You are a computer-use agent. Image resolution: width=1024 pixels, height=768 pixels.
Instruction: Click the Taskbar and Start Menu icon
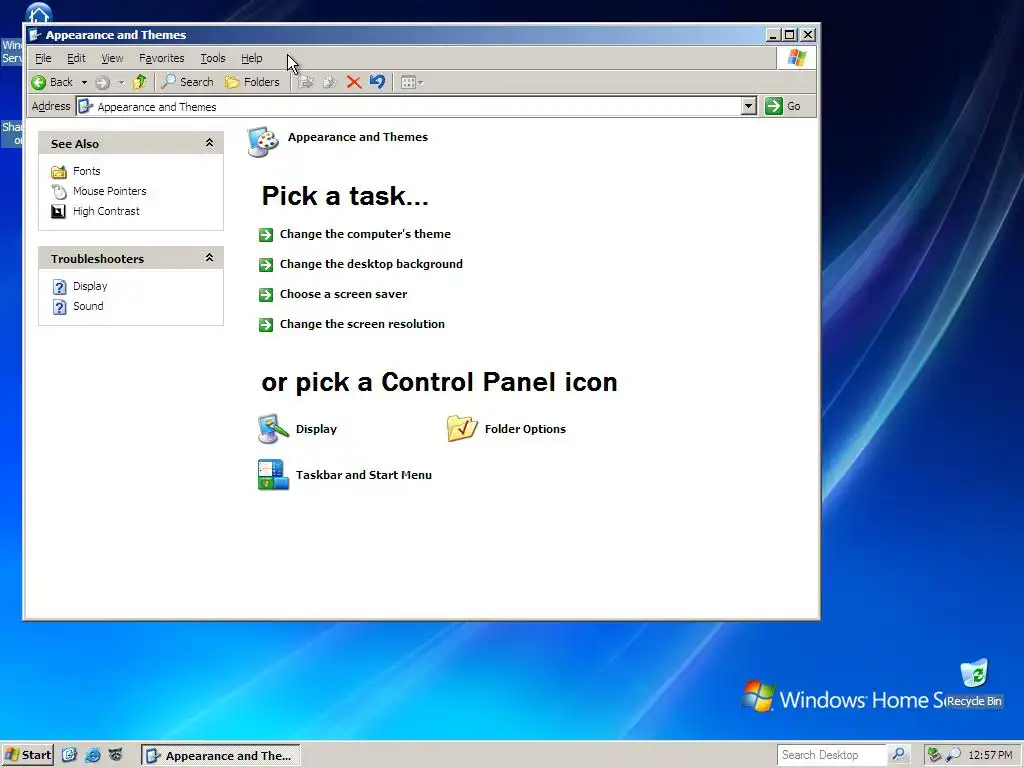[273, 475]
